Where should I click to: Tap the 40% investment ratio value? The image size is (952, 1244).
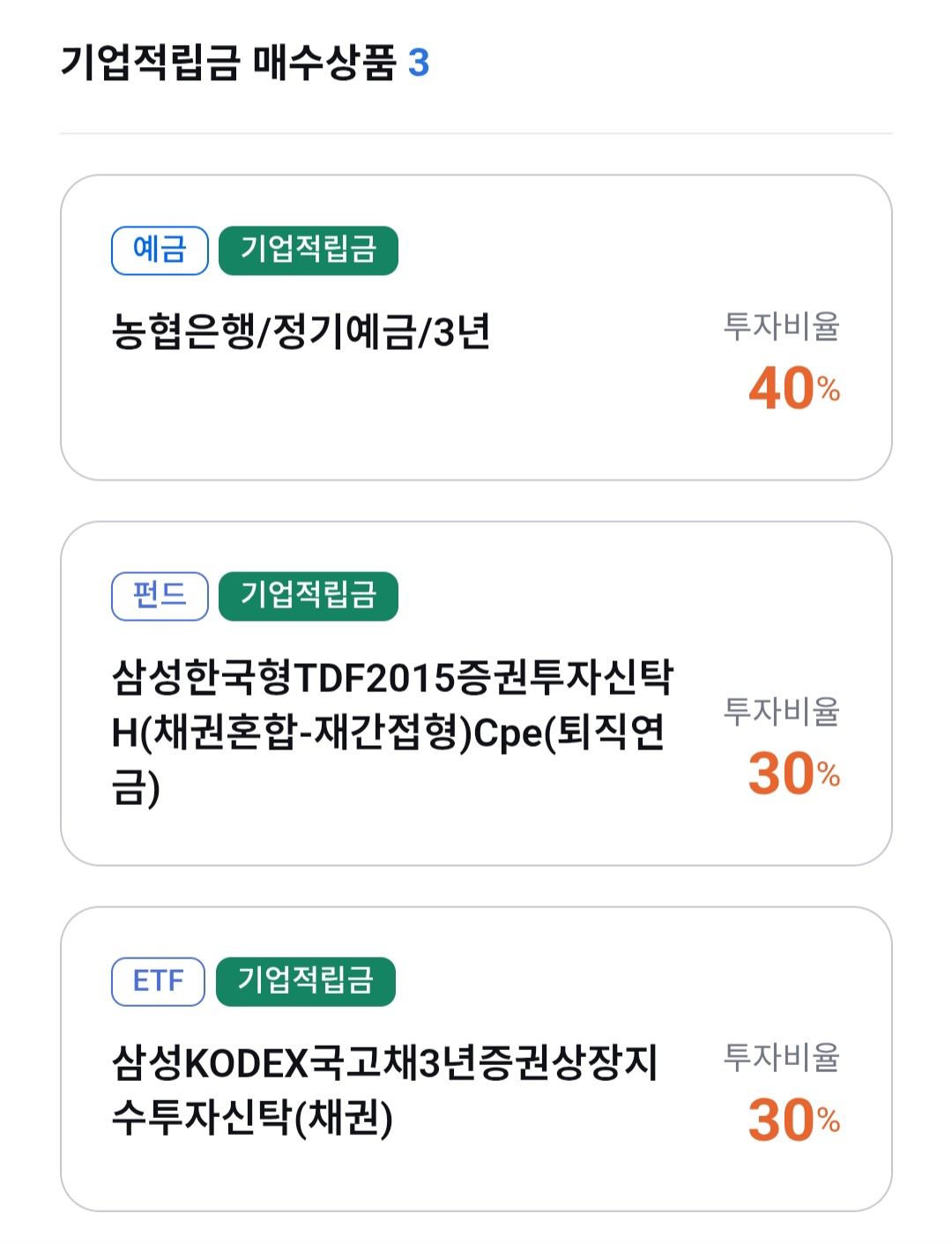click(793, 389)
